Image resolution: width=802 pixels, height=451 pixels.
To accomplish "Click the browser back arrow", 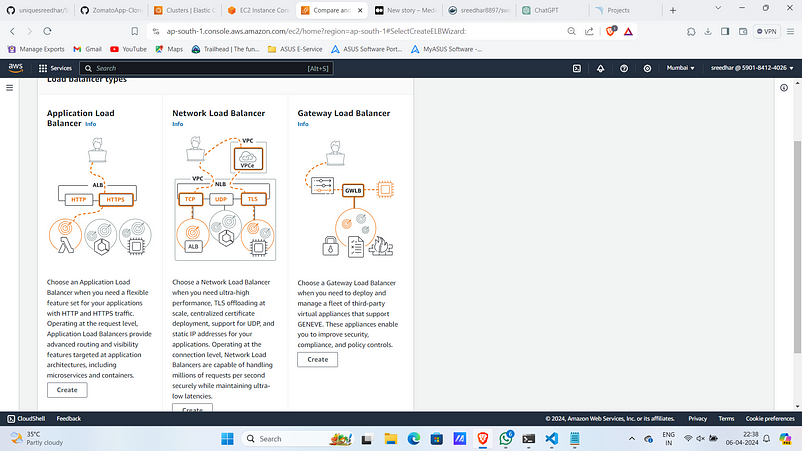I will [x=12, y=31].
